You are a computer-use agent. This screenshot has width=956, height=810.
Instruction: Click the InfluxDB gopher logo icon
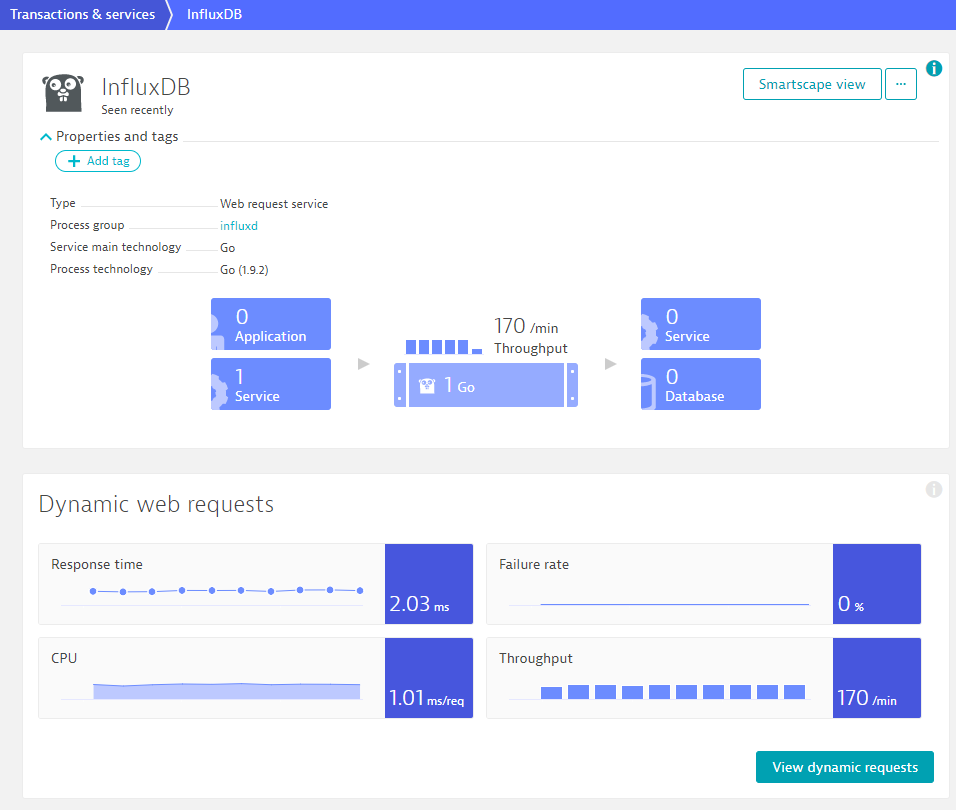[63, 93]
